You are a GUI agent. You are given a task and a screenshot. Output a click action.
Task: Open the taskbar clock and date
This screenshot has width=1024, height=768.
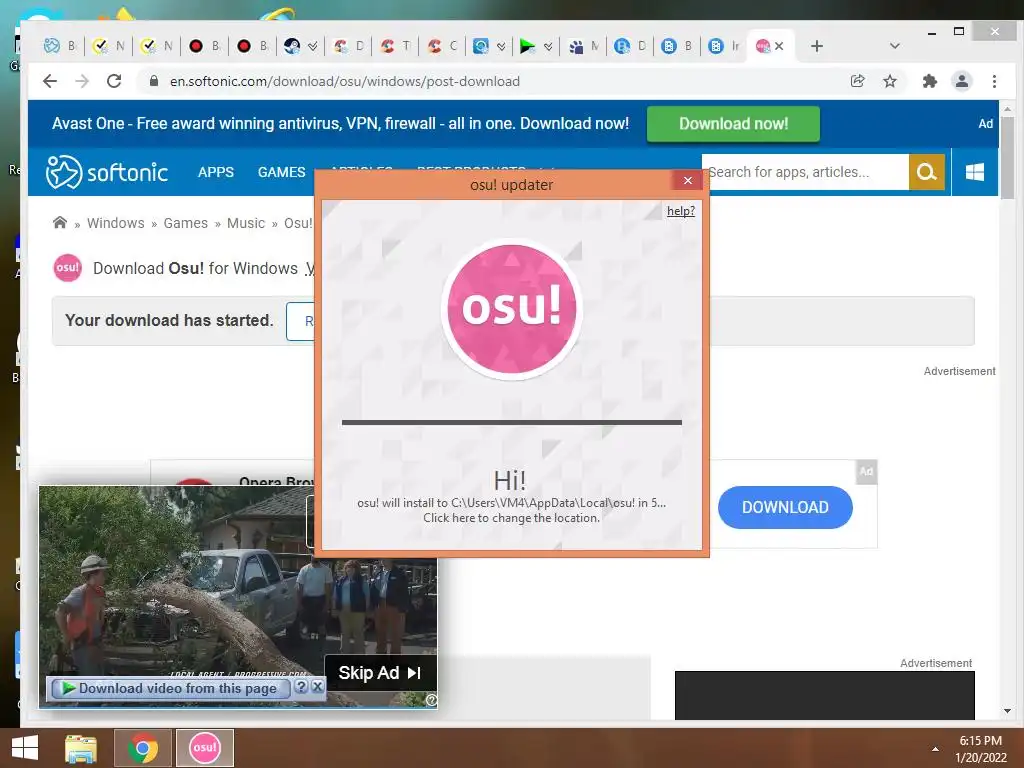click(x=981, y=749)
